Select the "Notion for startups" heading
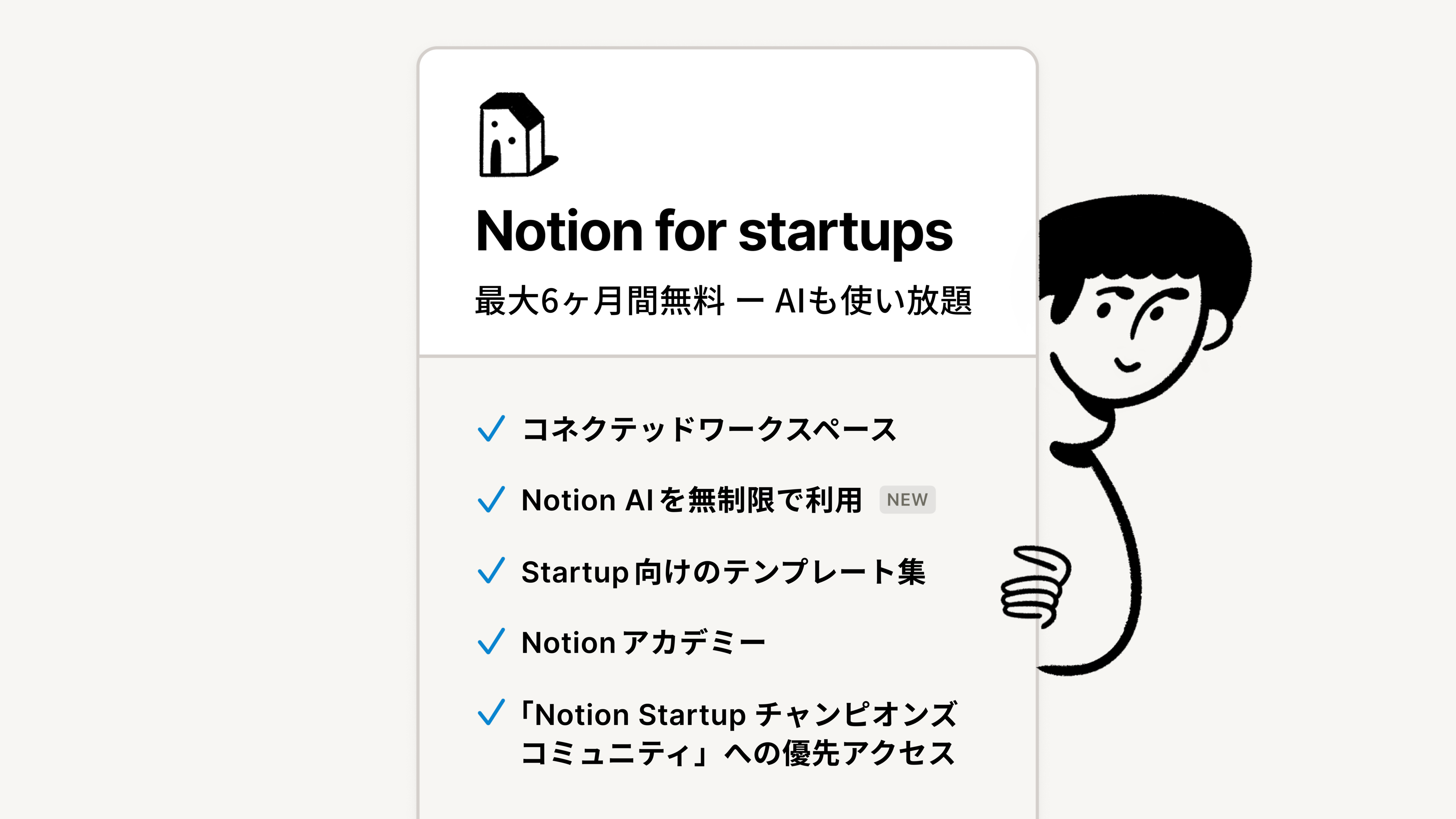This screenshot has height=819, width=1456. (714, 231)
